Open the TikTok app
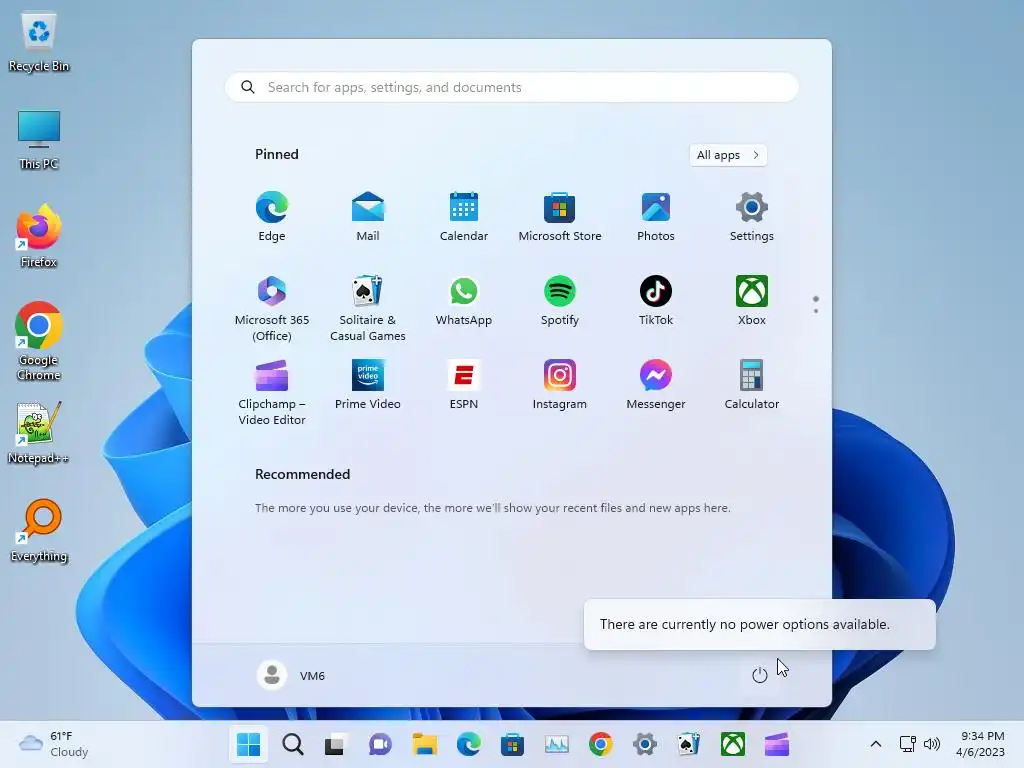This screenshot has height=768, width=1024. coord(656,301)
